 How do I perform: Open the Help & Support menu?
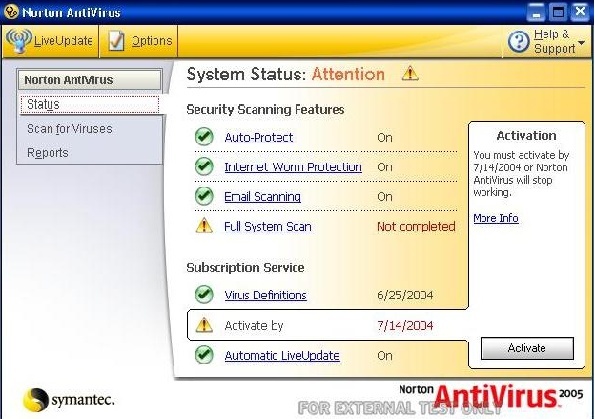546,41
